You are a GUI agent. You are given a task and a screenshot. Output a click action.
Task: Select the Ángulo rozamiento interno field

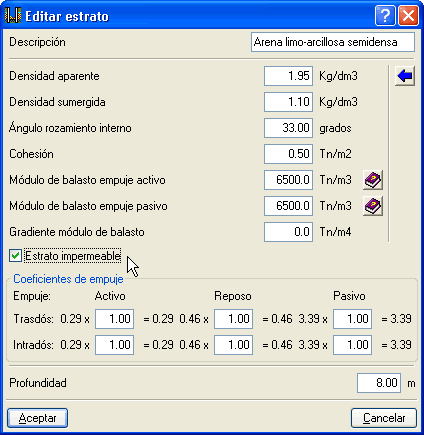288,128
